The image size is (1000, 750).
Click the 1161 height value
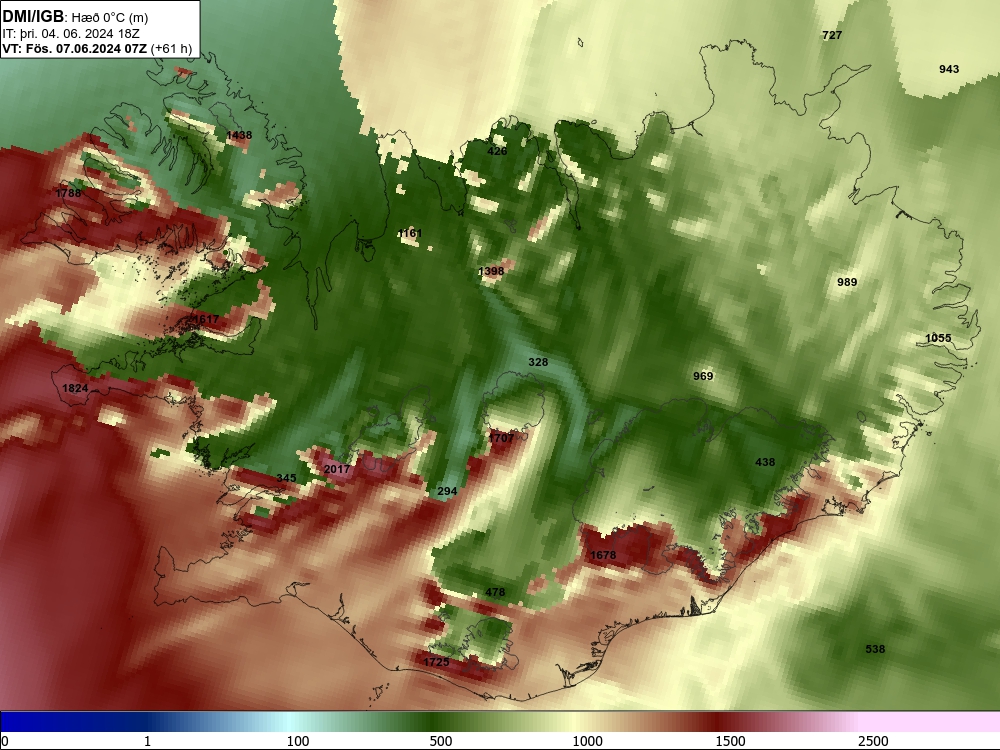410,233
